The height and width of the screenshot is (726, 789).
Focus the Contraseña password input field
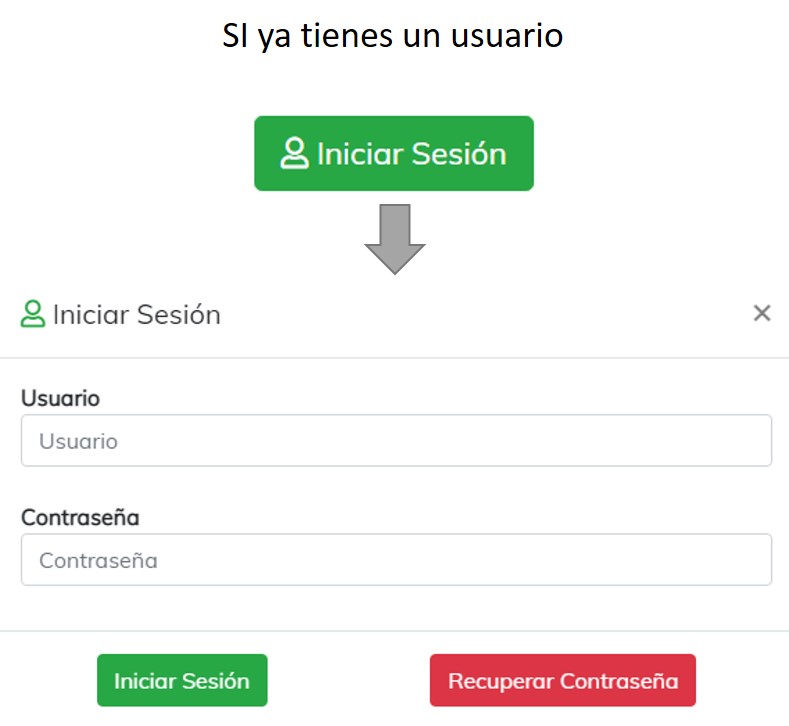pos(396,560)
